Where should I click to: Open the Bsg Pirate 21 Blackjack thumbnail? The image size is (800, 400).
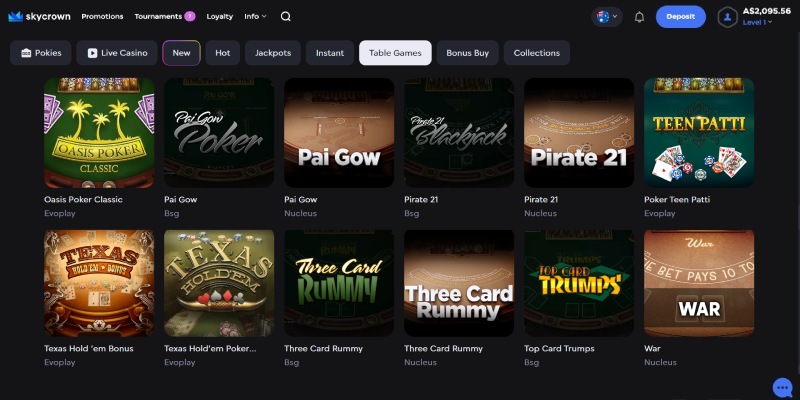(459, 133)
